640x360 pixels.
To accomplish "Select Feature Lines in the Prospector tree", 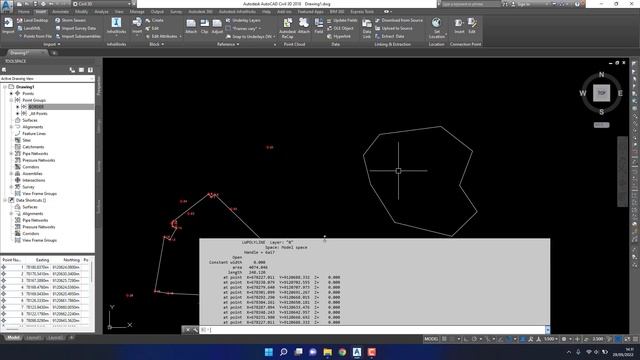I will 34,133.
